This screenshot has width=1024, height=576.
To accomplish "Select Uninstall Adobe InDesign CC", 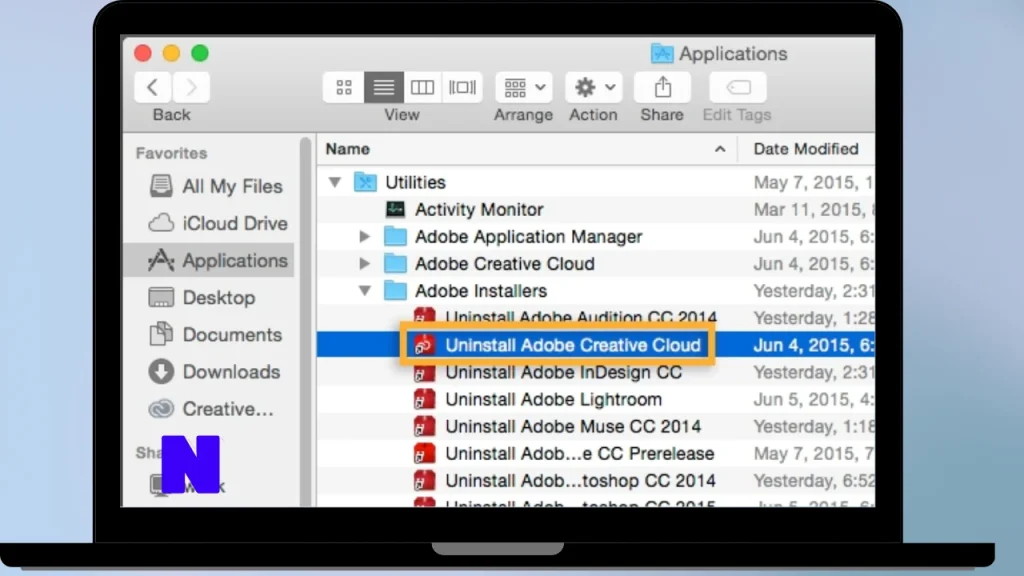I will [564, 372].
